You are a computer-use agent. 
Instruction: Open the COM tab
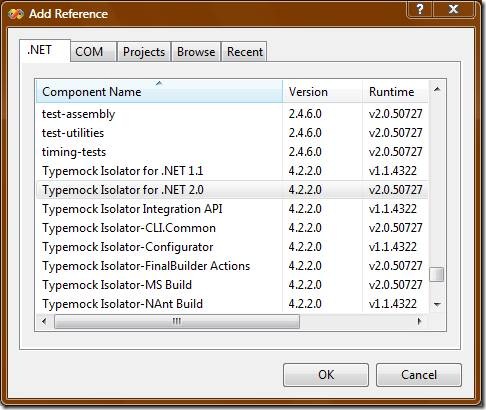click(x=94, y=52)
